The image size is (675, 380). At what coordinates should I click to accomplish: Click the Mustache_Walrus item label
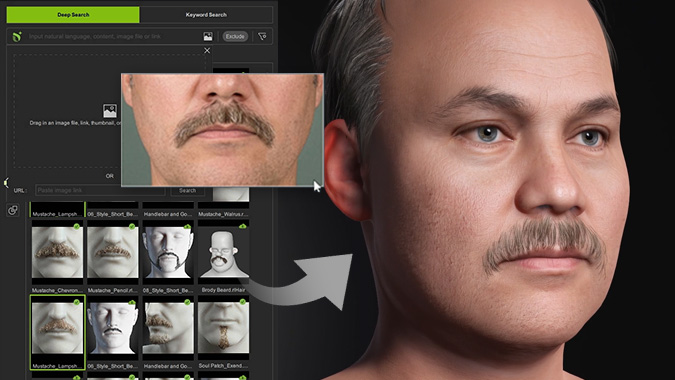pos(223,214)
